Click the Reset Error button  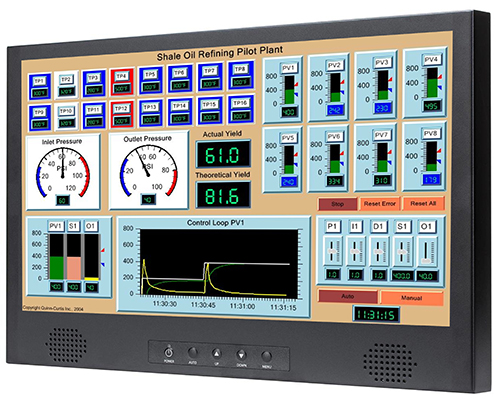point(380,204)
